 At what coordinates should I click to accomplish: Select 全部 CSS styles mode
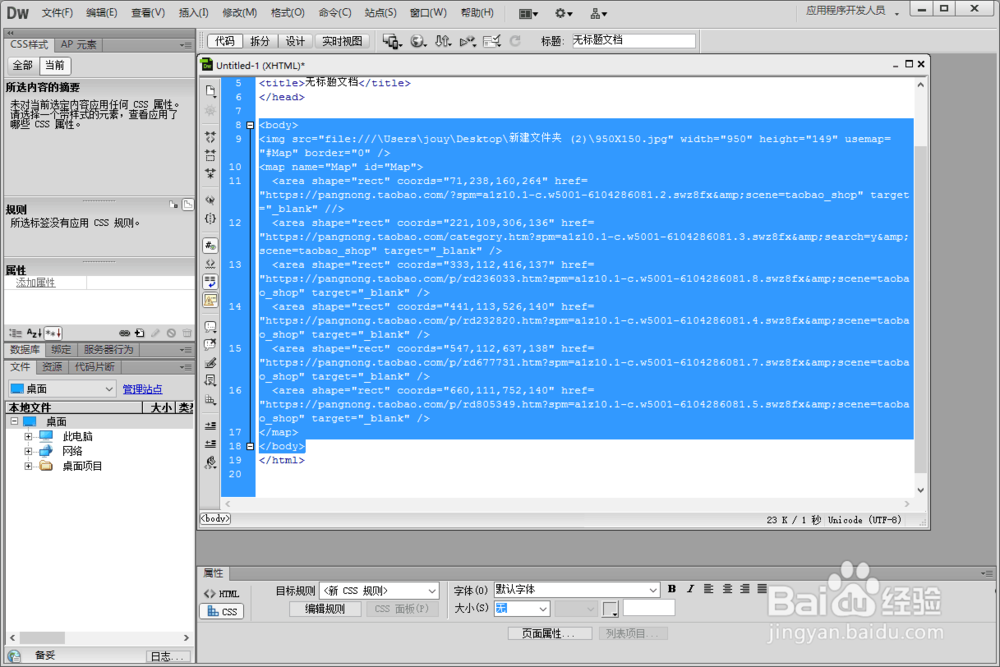[22, 65]
